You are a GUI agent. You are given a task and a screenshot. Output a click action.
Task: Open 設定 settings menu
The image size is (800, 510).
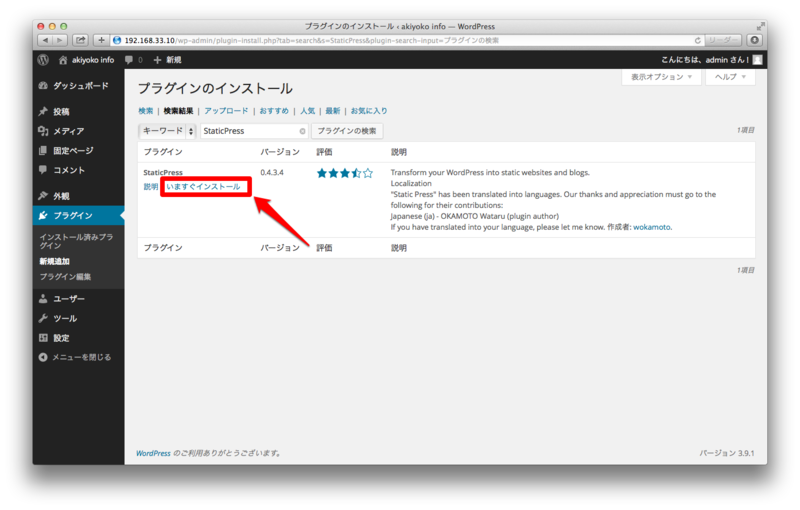click(61, 338)
